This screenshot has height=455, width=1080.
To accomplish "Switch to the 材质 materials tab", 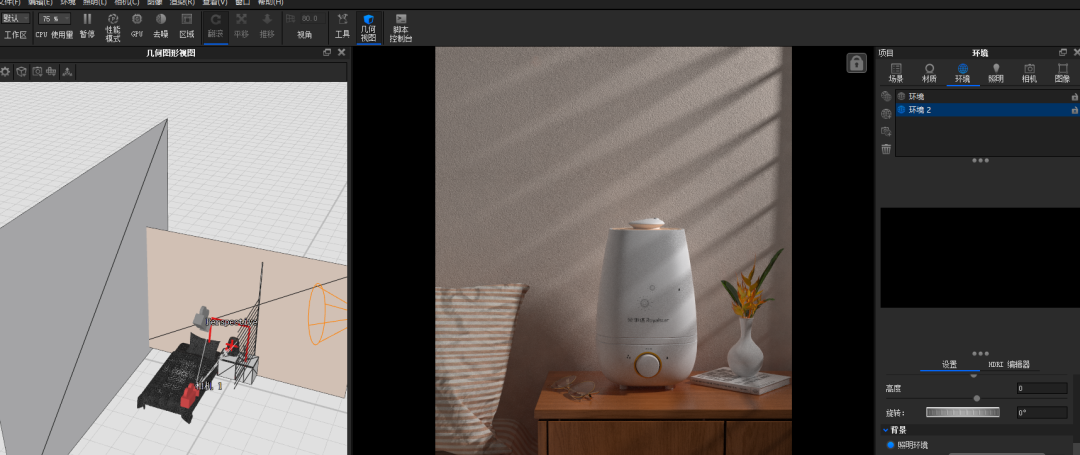I will click(x=929, y=72).
